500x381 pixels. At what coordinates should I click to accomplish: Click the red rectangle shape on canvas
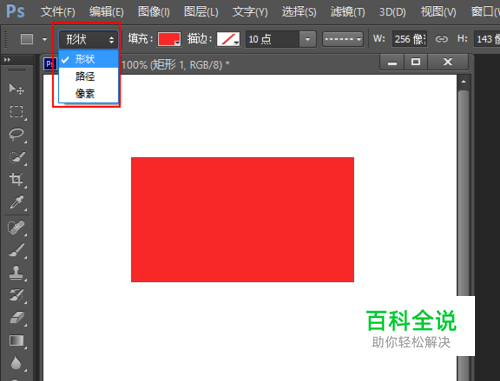click(x=242, y=220)
